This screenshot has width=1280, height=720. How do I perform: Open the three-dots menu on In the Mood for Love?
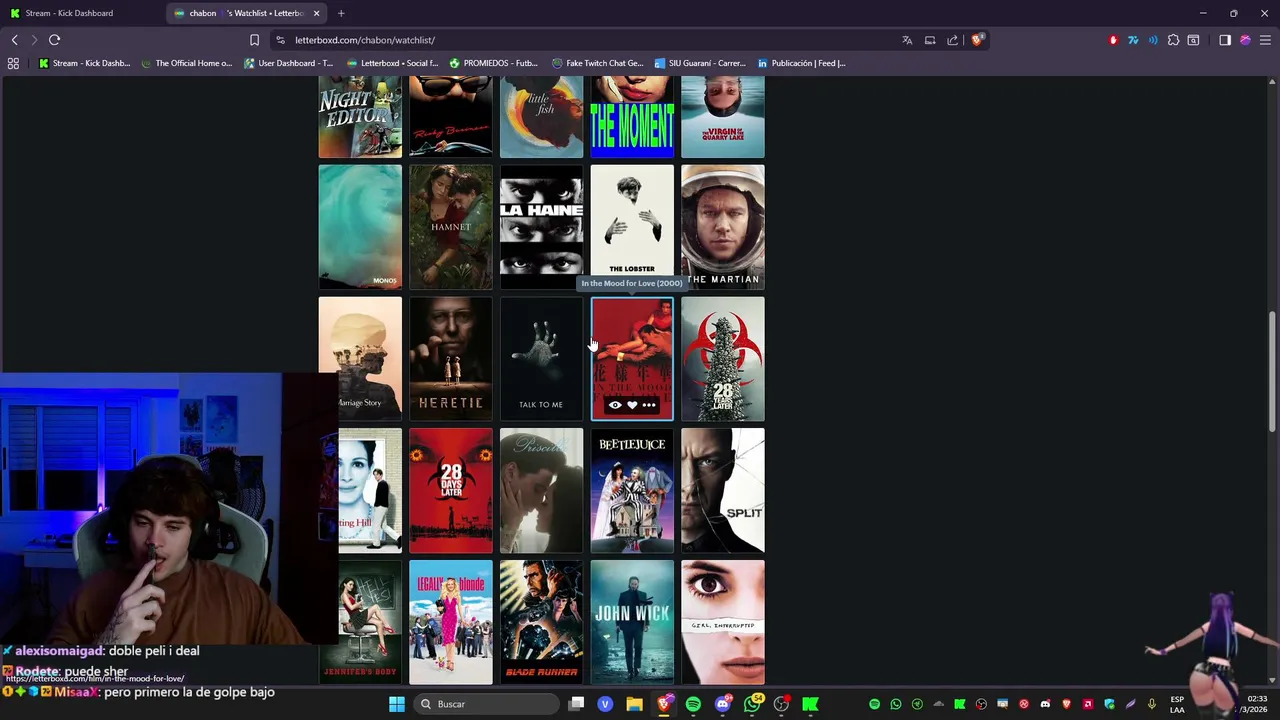tap(649, 405)
